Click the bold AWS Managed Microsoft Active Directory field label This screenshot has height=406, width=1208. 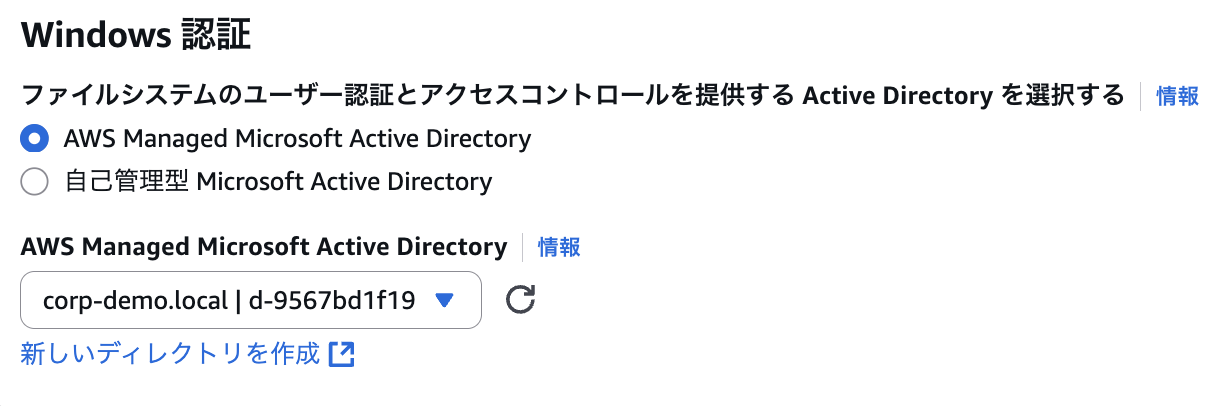[264, 247]
